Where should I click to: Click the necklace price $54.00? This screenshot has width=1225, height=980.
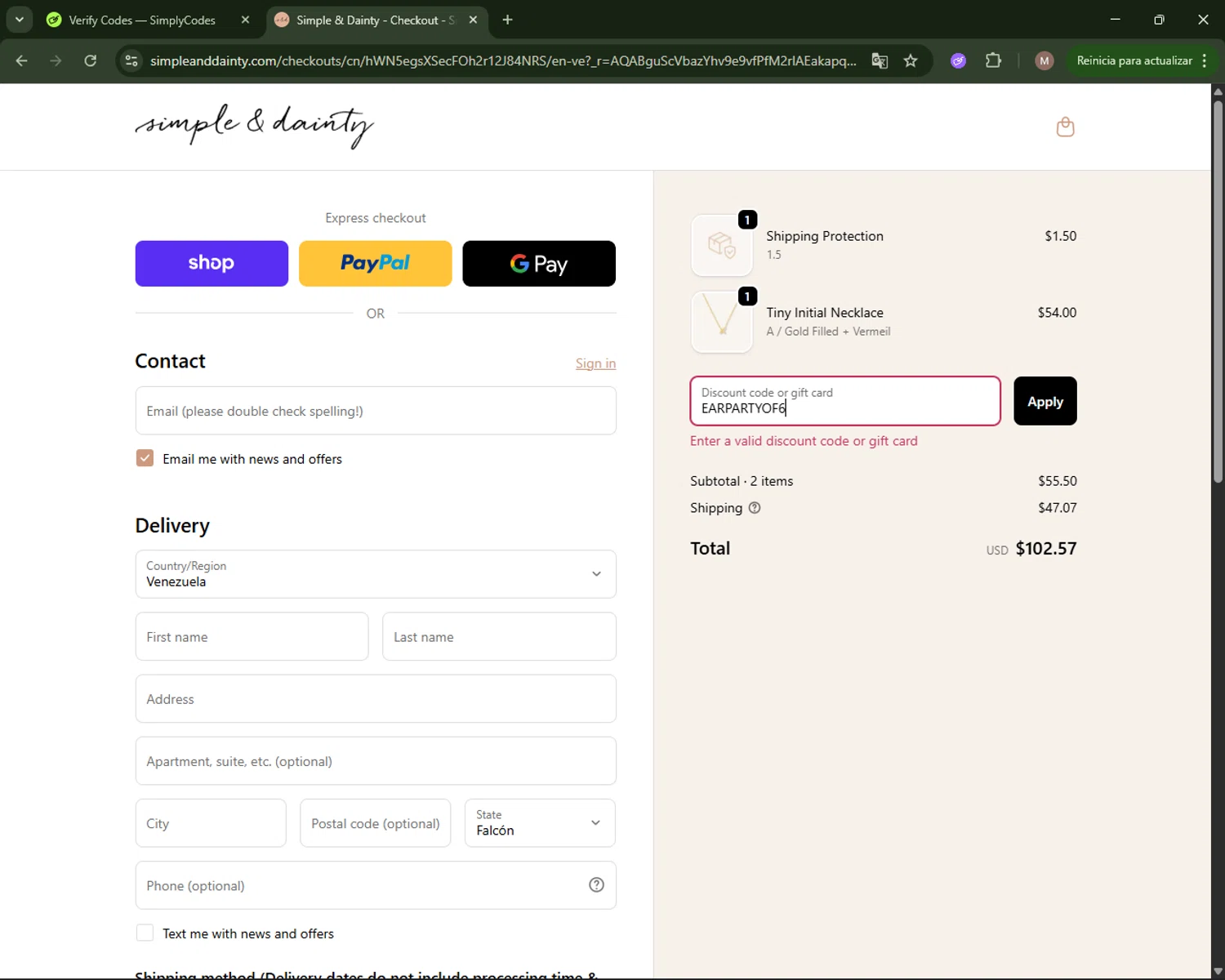1057,313
